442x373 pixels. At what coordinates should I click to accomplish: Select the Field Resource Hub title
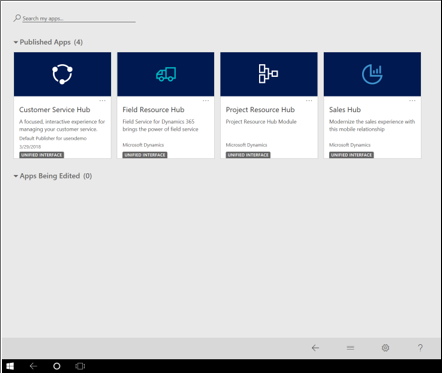coord(153,110)
